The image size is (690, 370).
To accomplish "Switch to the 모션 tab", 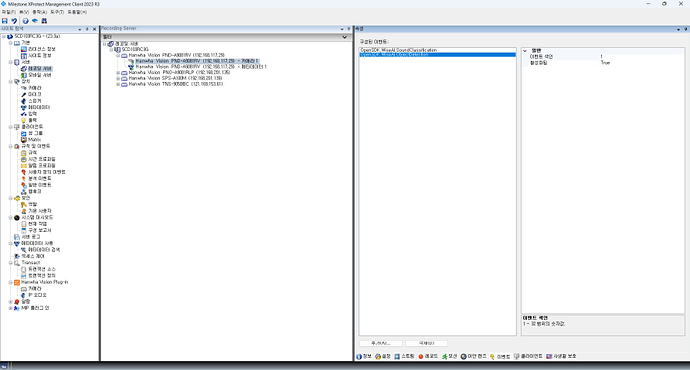I will [x=450, y=356].
